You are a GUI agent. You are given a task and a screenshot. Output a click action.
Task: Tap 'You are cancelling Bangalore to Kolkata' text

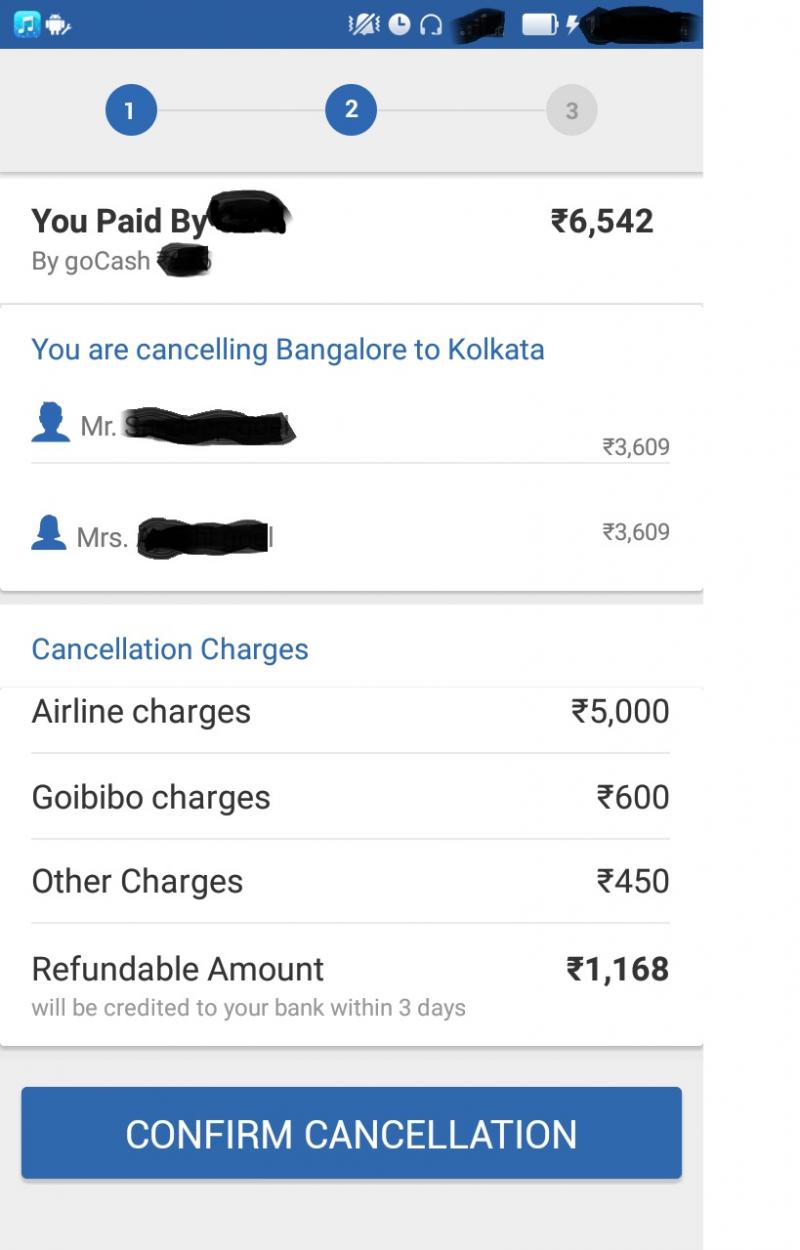(288, 350)
